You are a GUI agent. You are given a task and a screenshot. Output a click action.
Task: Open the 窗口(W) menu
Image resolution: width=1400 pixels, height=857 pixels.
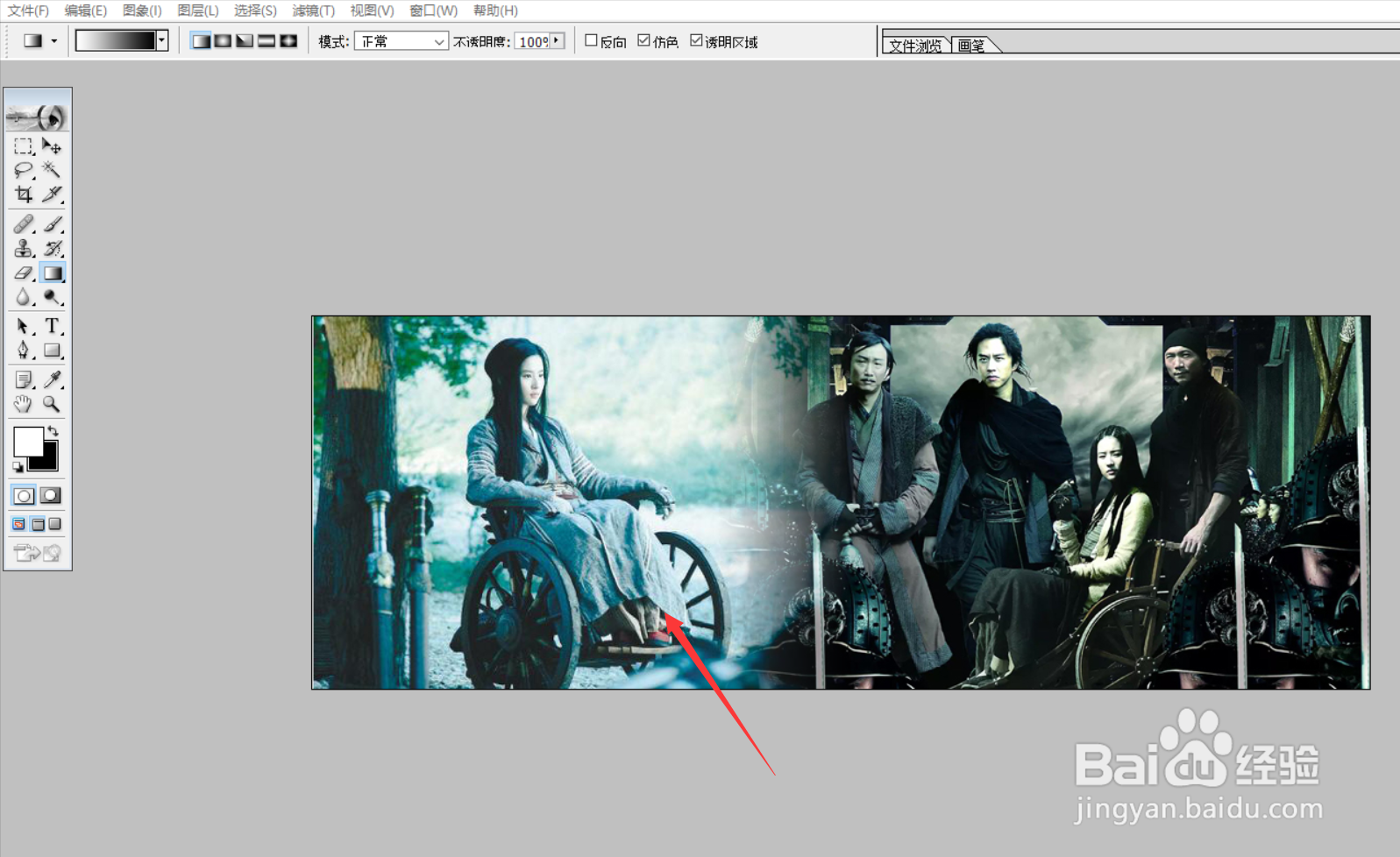(x=433, y=11)
